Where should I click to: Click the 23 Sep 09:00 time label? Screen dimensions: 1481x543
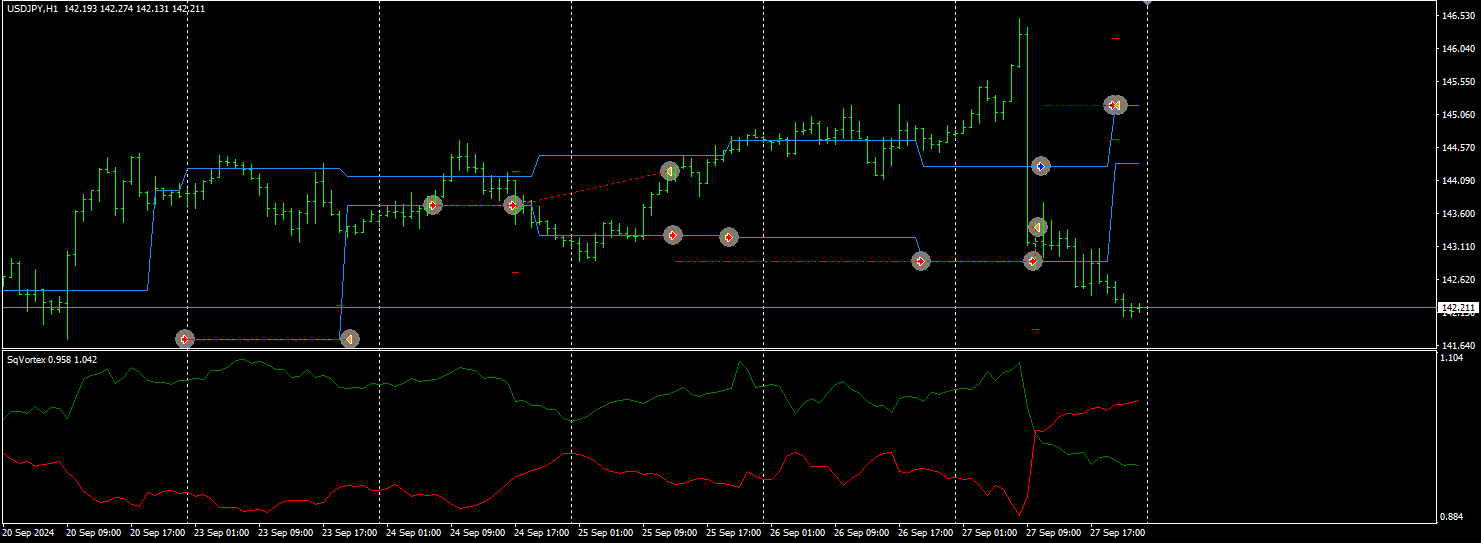click(x=285, y=533)
